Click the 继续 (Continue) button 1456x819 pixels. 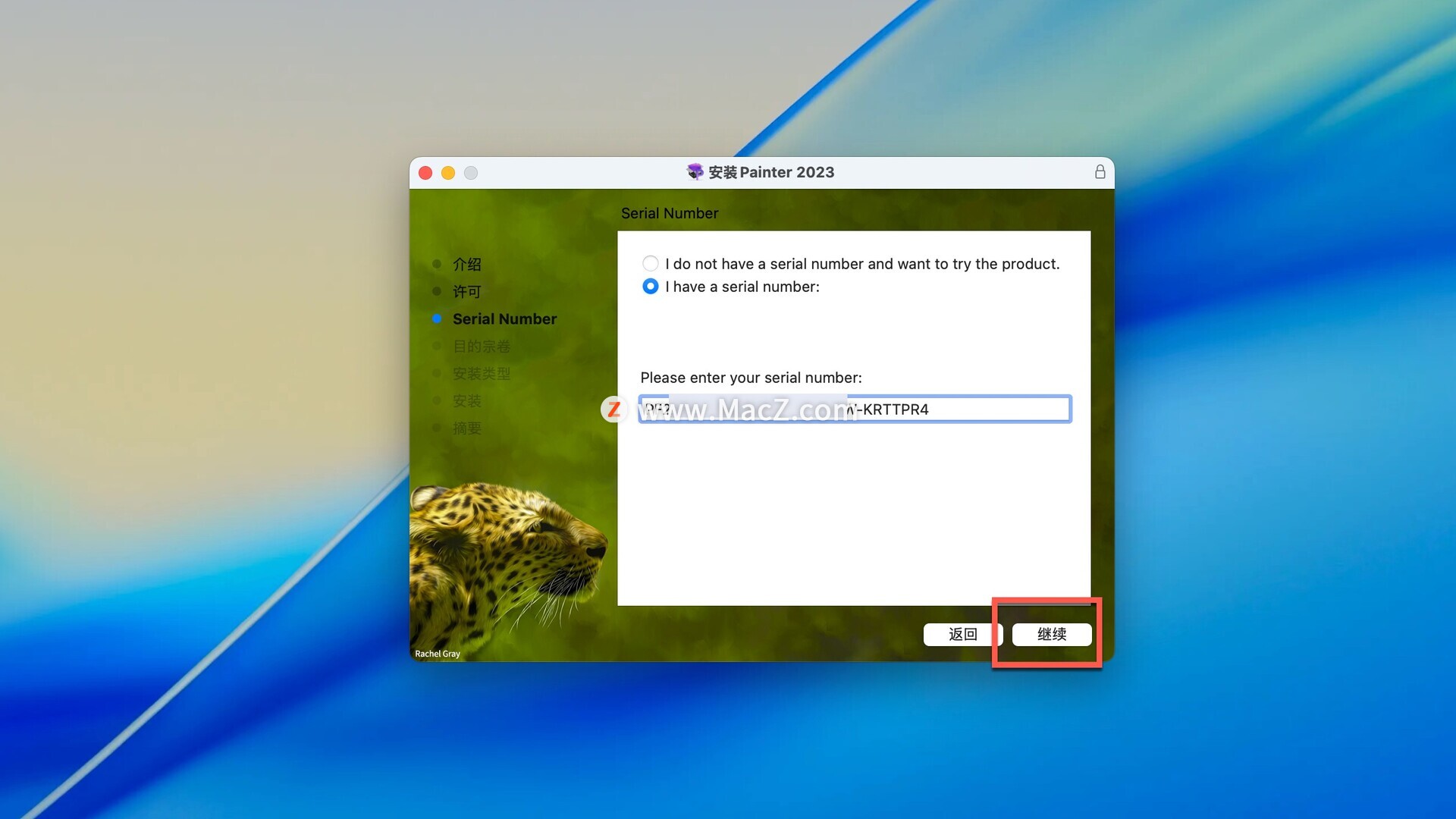pyautogui.click(x=1052, y=634)
